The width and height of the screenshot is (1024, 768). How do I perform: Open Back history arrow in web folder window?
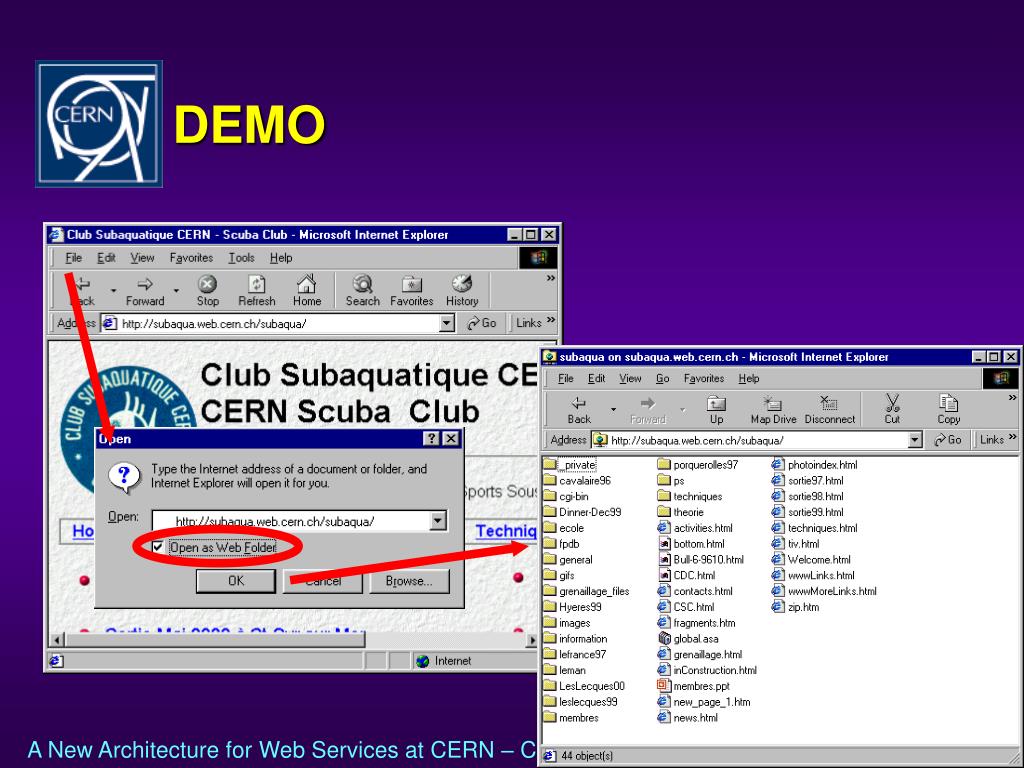click(613, 410)
